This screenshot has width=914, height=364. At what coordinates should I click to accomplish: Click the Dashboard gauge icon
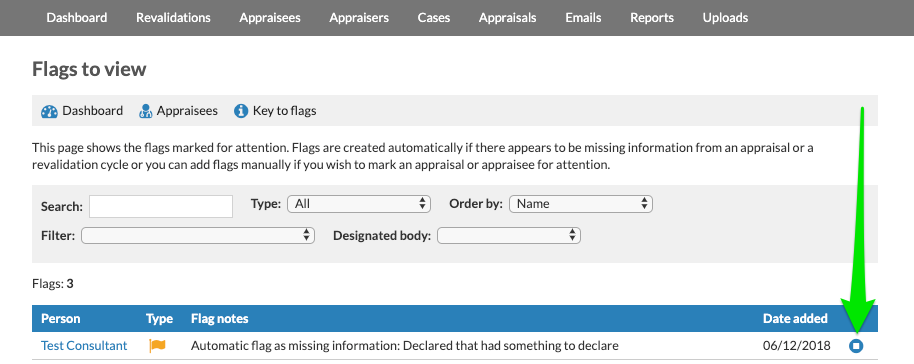tap(49, 111)
